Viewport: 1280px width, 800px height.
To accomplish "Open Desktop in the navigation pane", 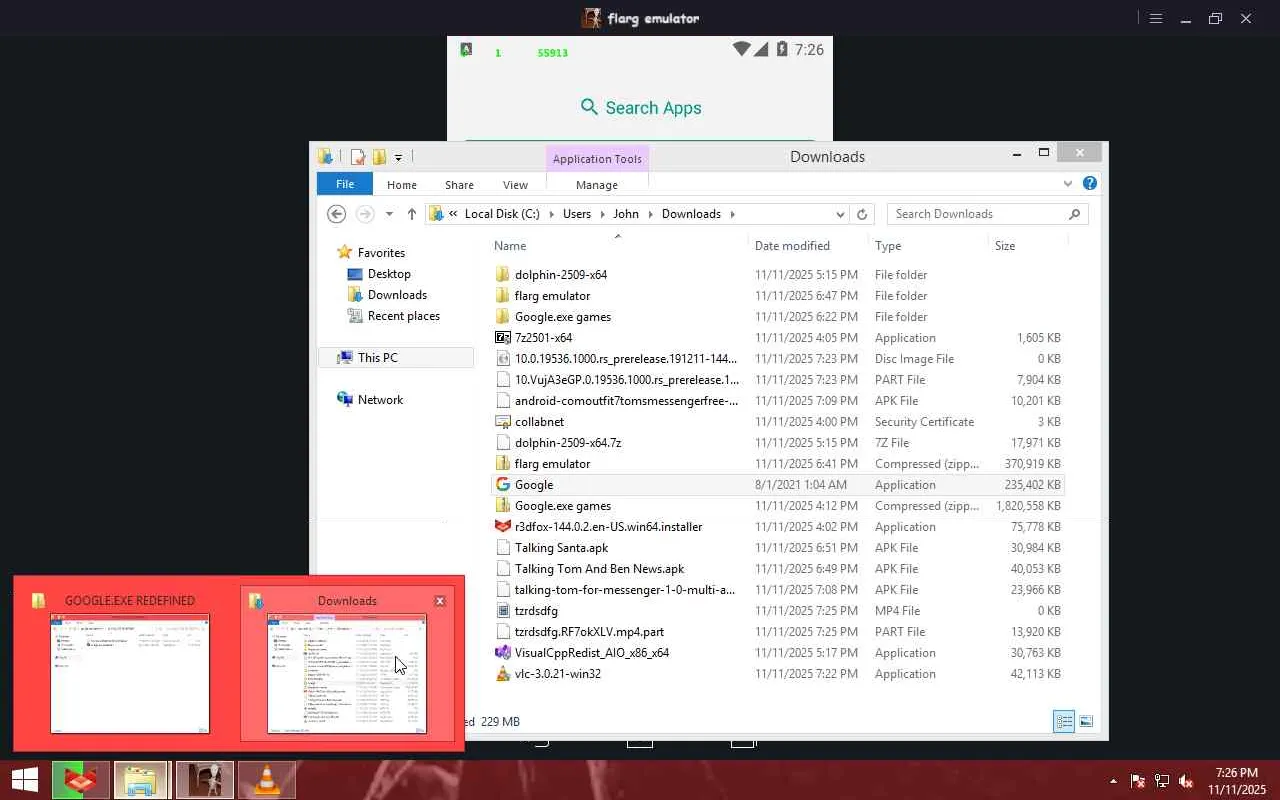I will point(389,274).
